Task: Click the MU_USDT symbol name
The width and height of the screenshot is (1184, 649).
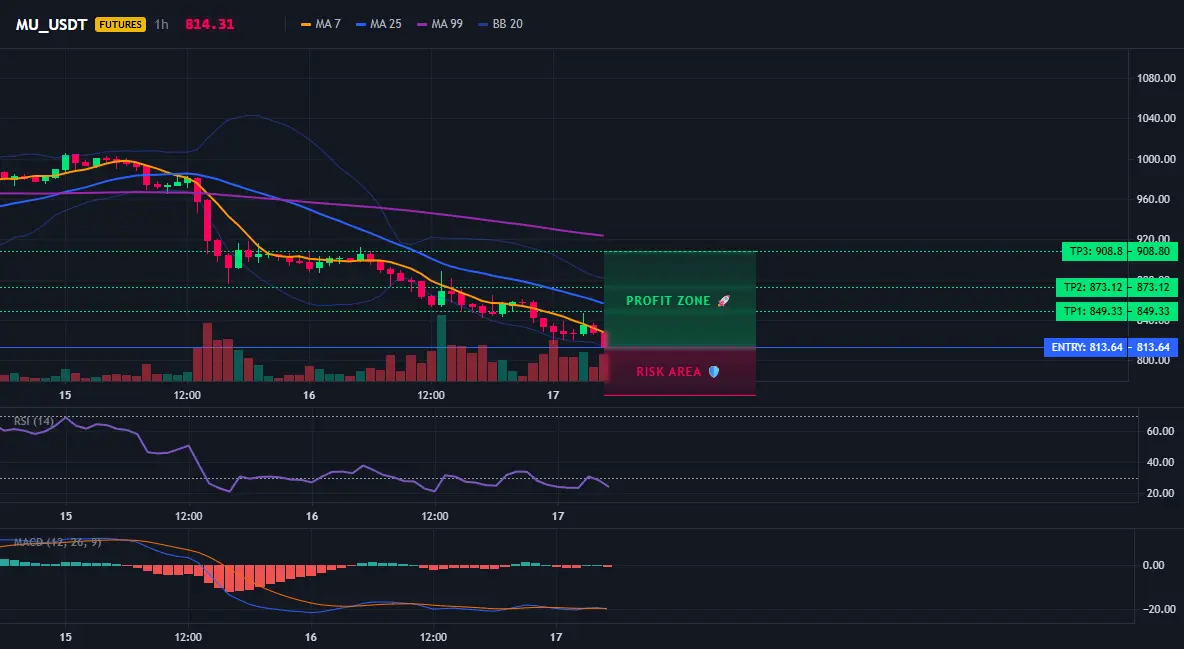Action: [52, 24]
